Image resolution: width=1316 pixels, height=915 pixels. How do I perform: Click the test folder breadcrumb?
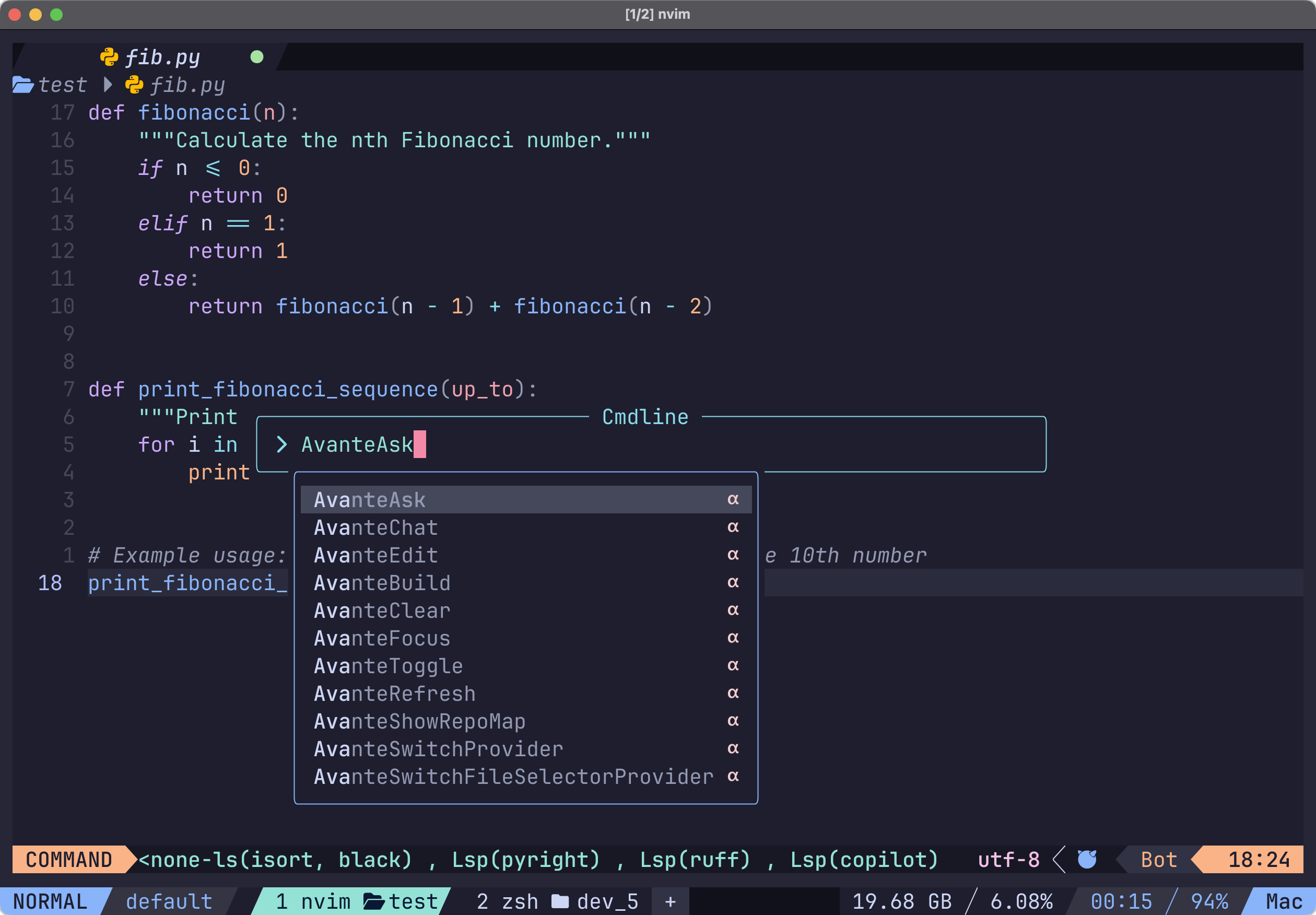click(x=63, y=85)
